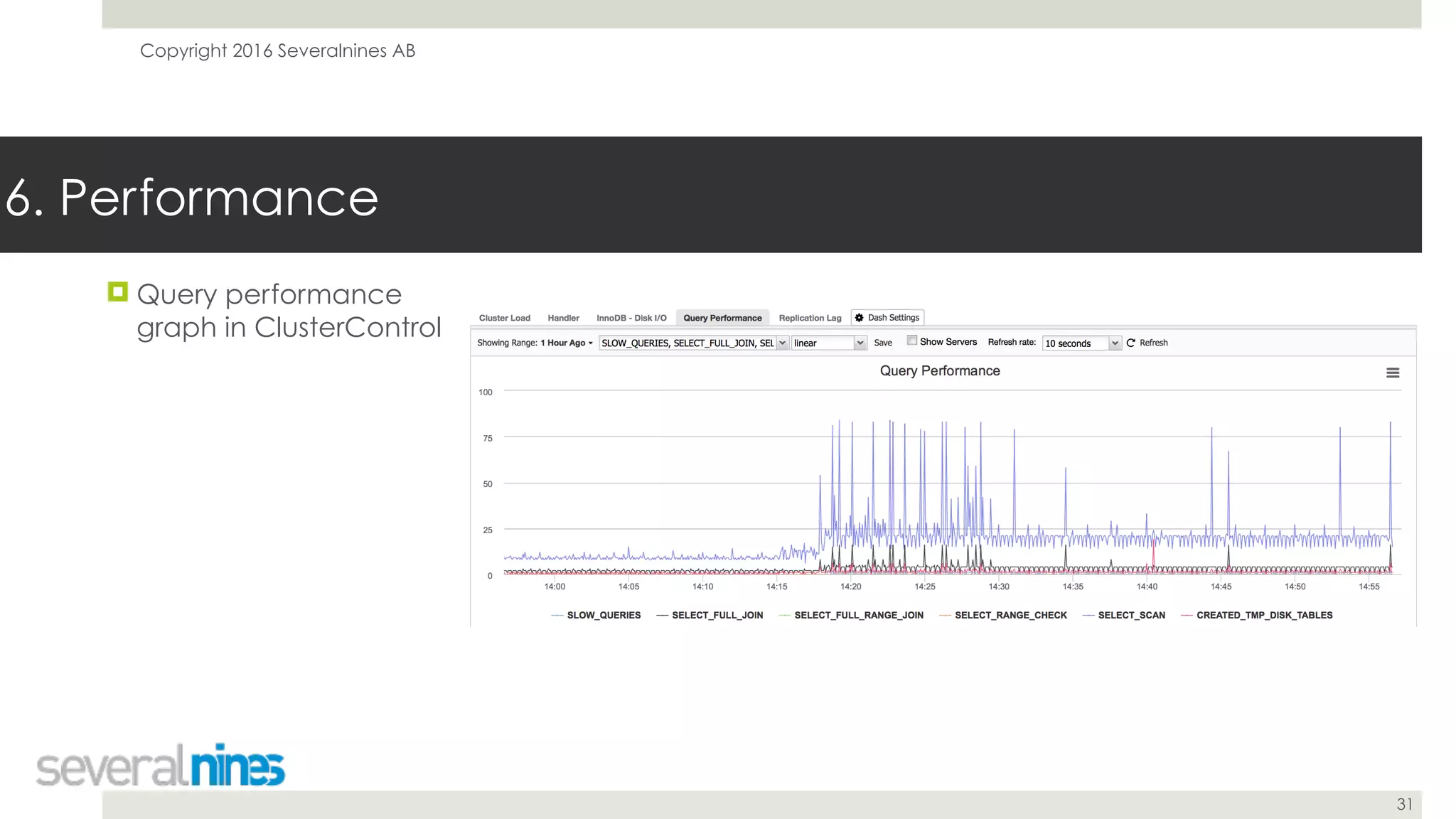Image resolution: width=1456 pixels, height=819 pixels.
Task: Click the Save button
Action: point(883,343)
